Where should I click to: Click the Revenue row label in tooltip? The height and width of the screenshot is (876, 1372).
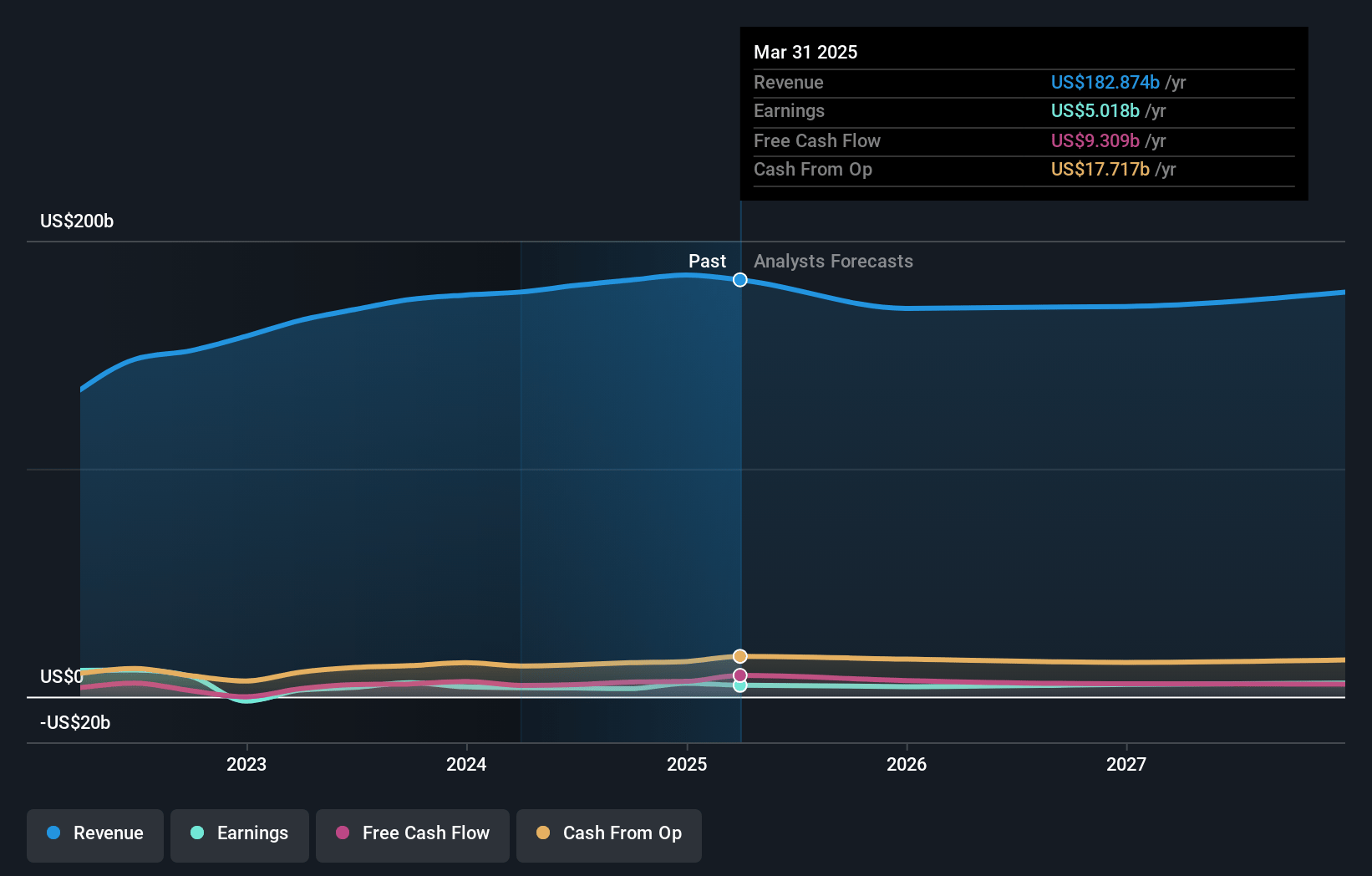pos(788,82)
